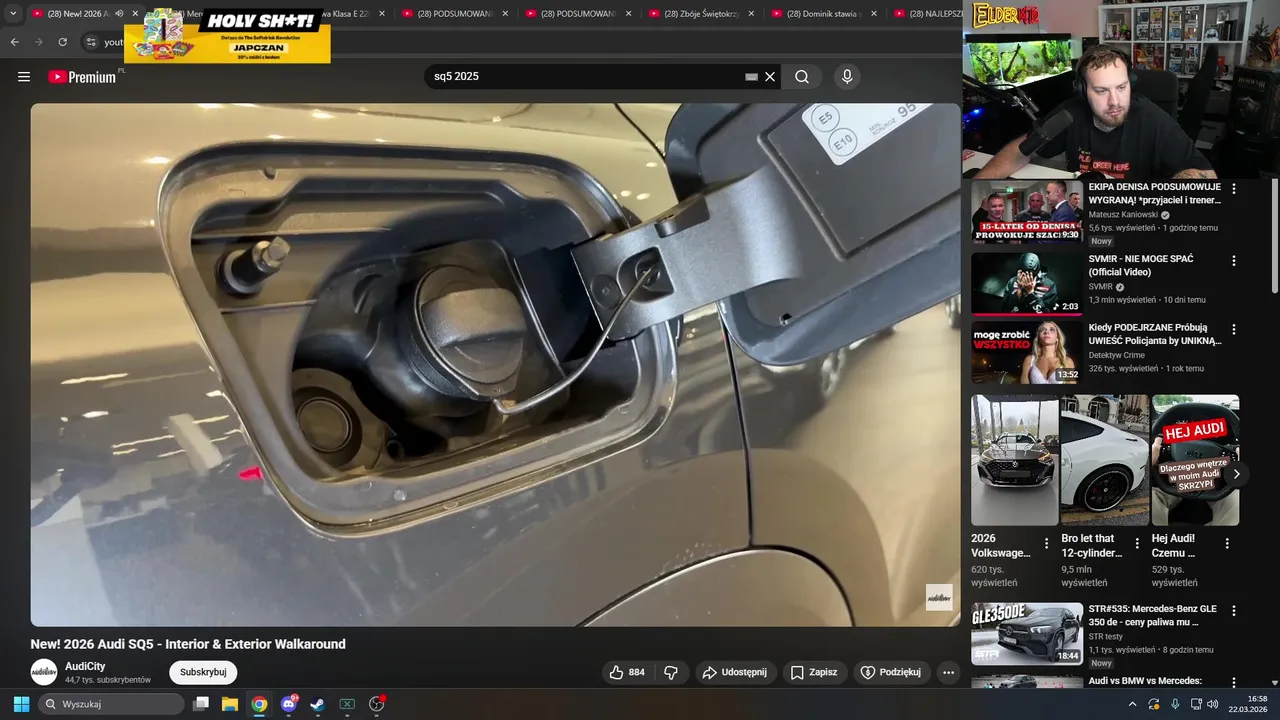Open File Explorer from taskbar

[x=230, y=704]
